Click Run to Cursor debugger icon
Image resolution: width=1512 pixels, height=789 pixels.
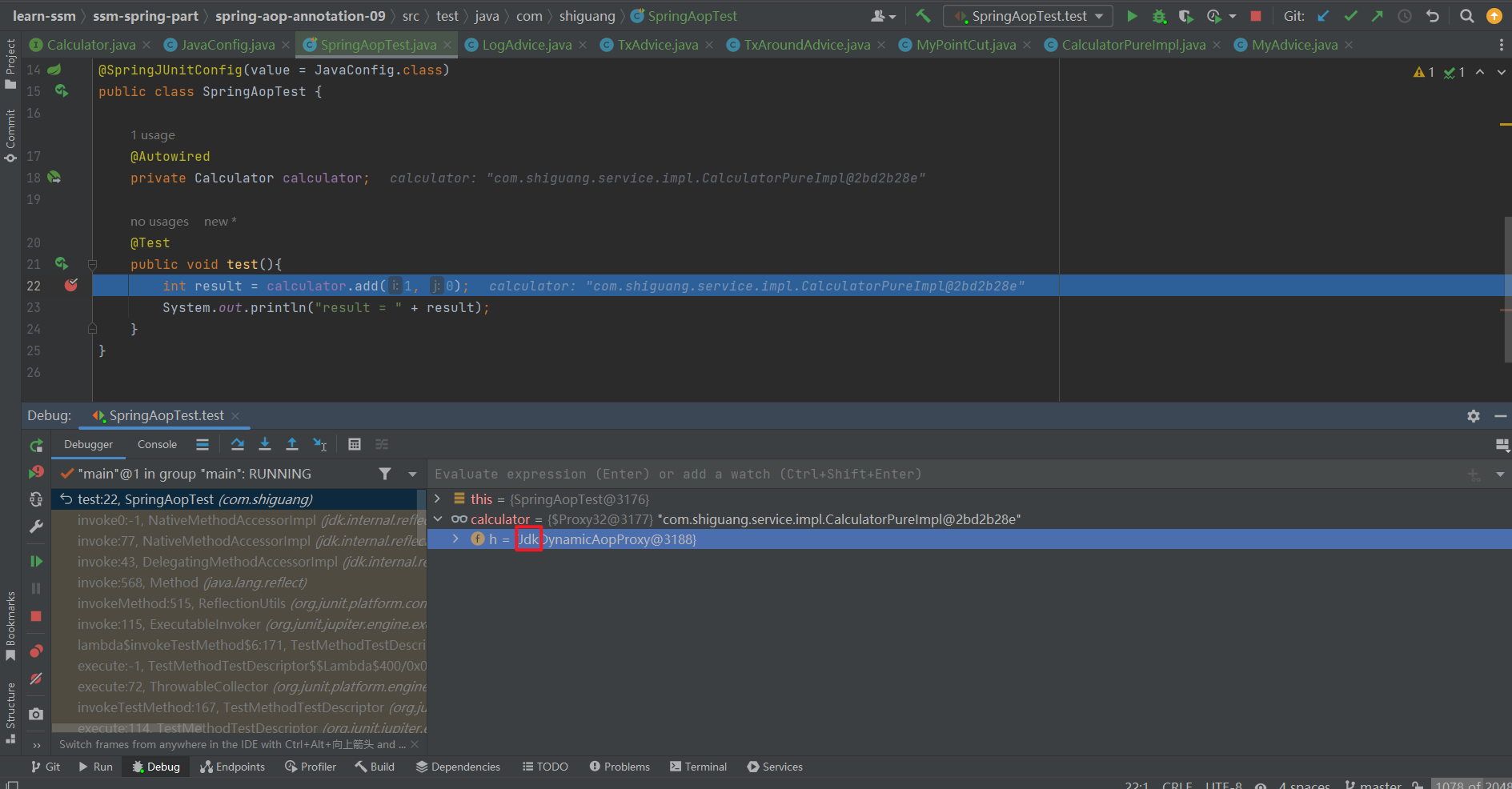(319, 444)
